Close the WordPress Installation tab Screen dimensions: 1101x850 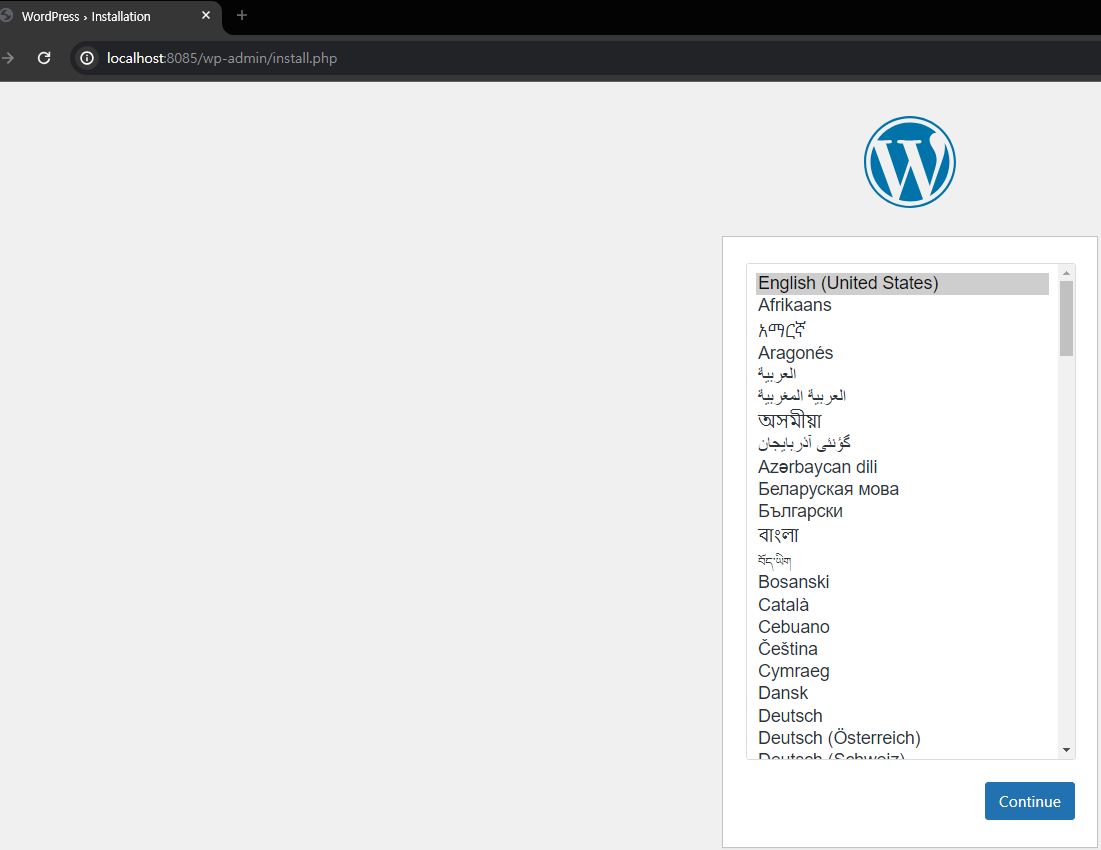pyautogui.click(x=206, y=15)
